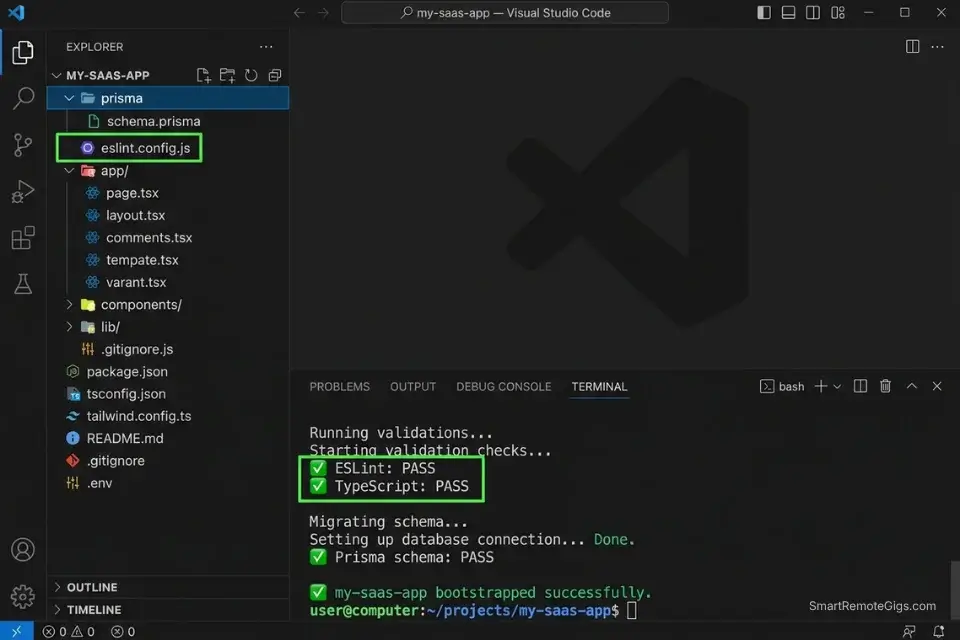Click the terminal scrollbar
The height and width of the screenshot is (640, 960).
point(954,590)
